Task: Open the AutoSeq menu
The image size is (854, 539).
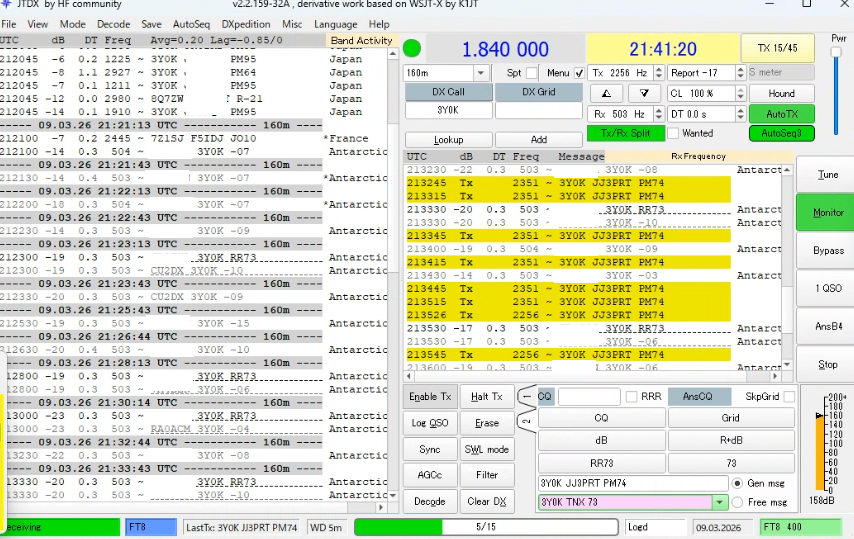Action: tap(191, 23)
